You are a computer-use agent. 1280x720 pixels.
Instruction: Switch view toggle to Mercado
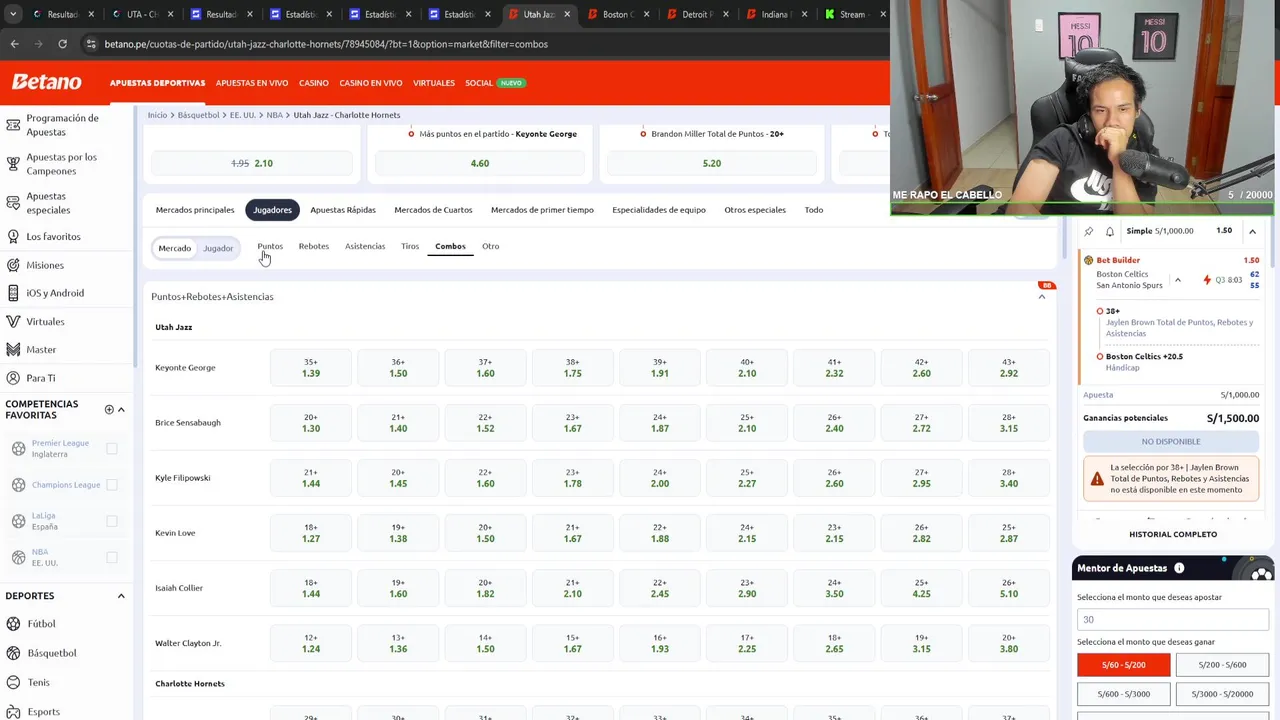click(x=175, y=248)
